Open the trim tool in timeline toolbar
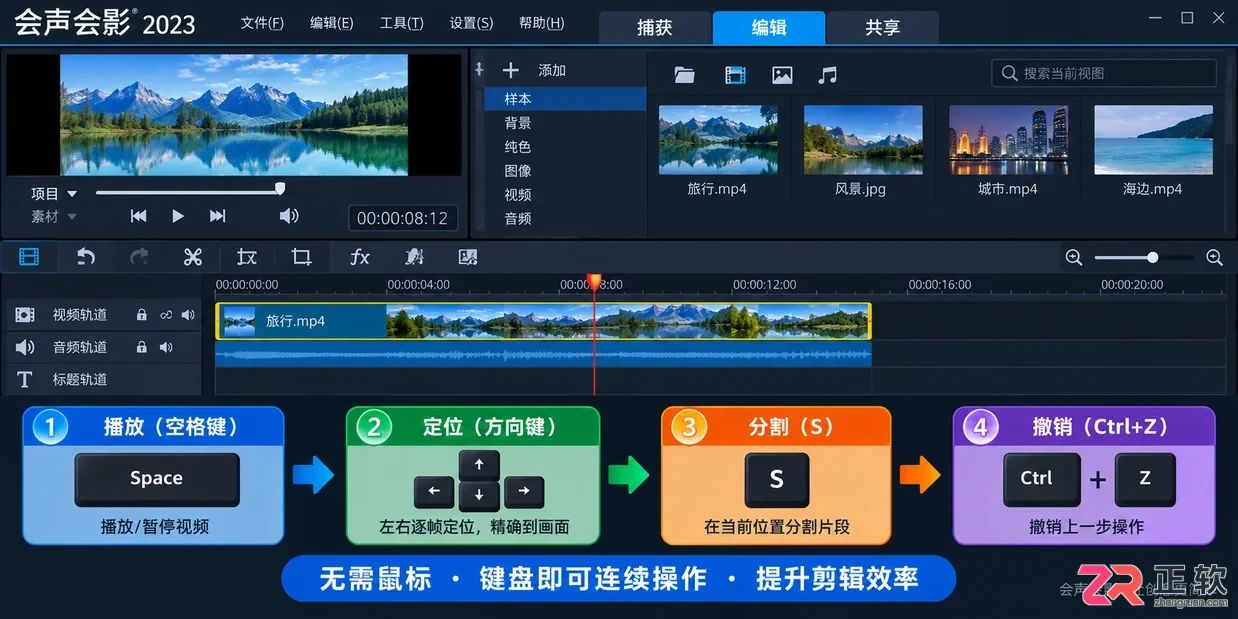 [247, 257]
